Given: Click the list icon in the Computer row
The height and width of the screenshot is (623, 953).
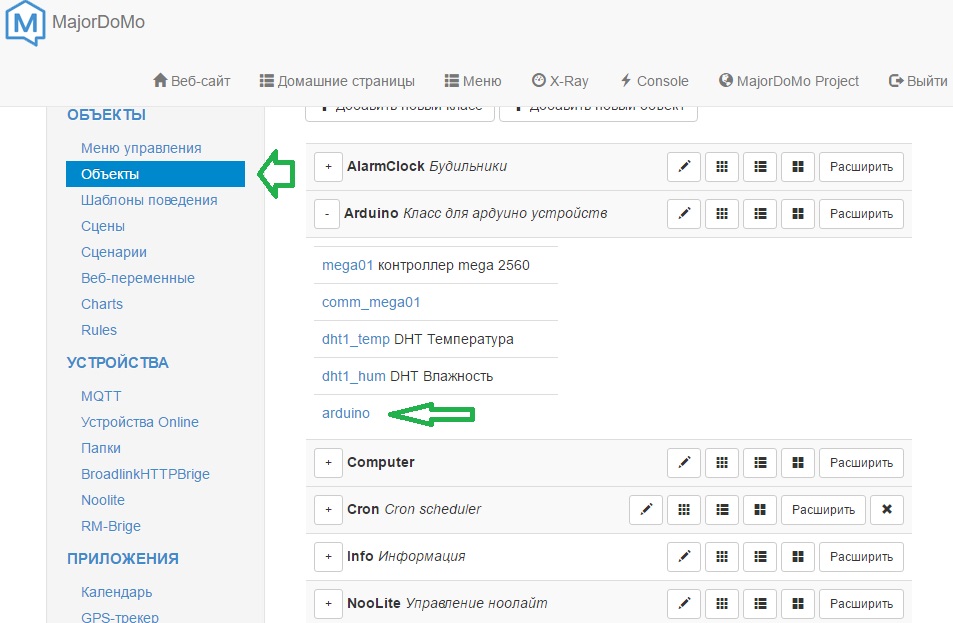Looking at the screenshot, I should (760, 463).
